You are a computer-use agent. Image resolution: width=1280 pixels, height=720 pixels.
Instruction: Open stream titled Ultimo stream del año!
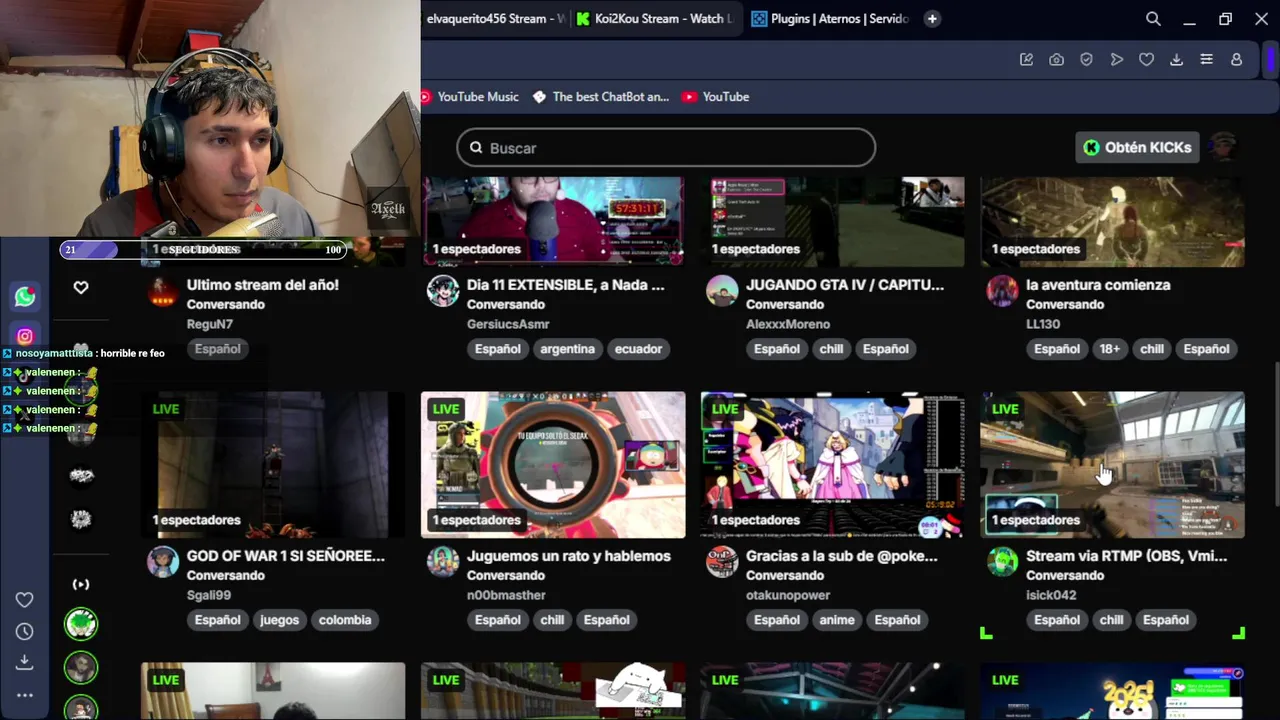point(263,285)
